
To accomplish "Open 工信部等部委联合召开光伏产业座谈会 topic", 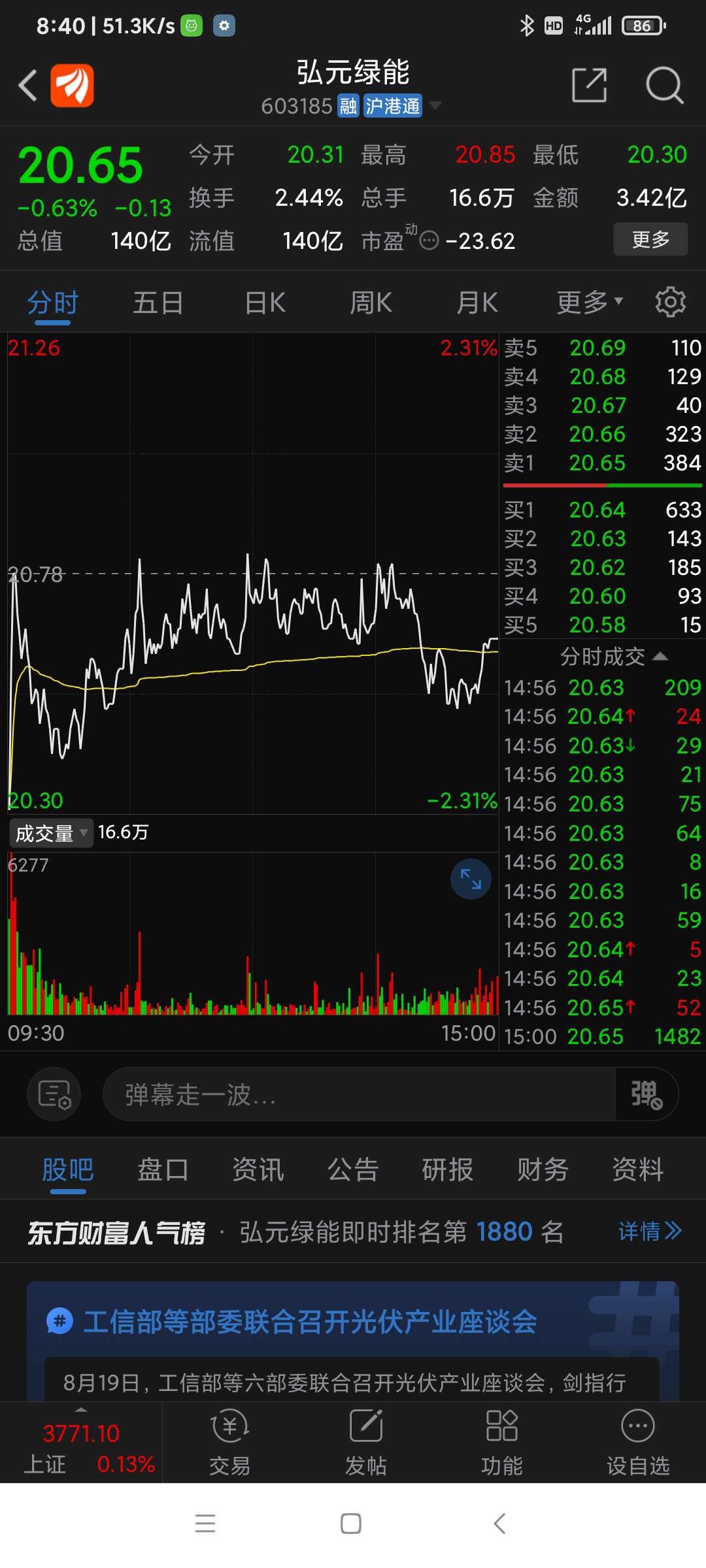I will 311,1322.
